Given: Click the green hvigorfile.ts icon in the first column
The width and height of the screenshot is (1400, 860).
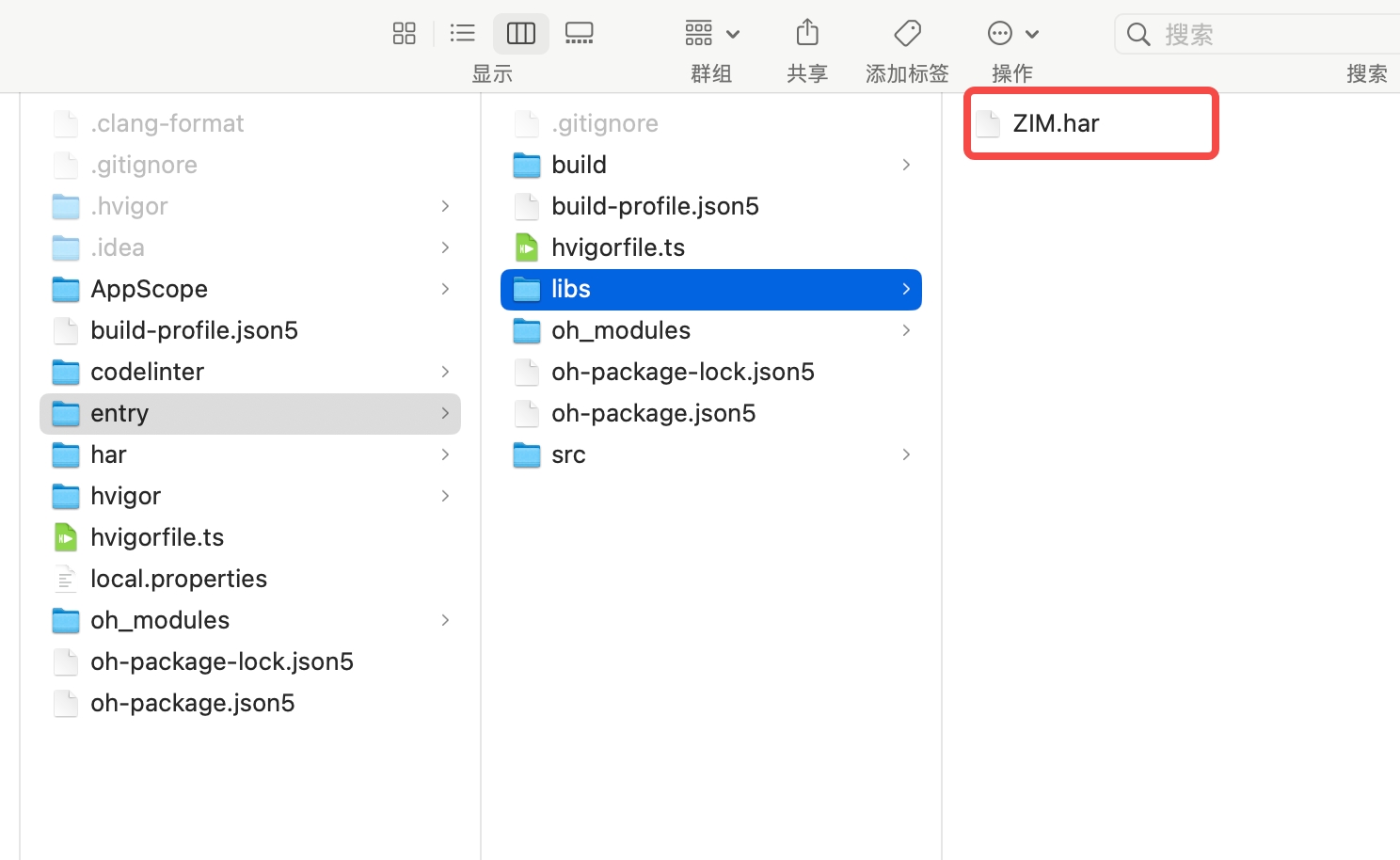Looking at the screenshot, I should 66,537.
